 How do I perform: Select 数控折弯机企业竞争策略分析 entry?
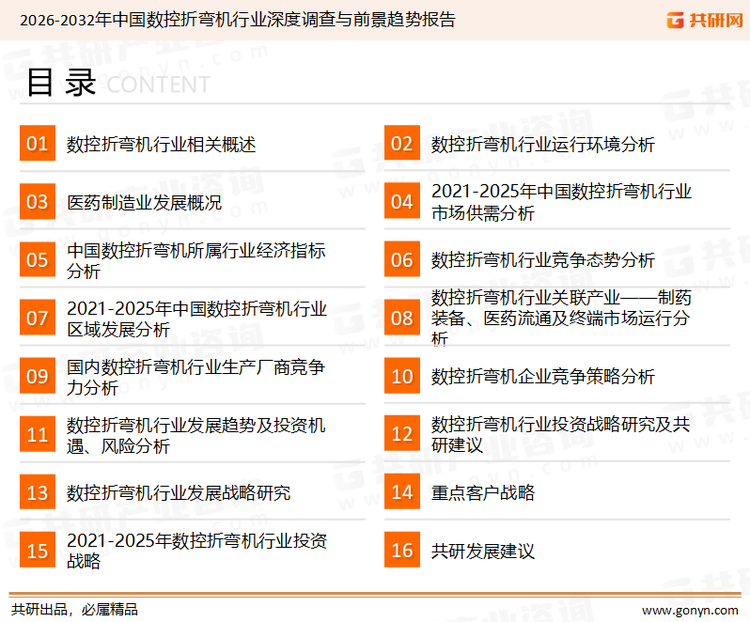point(542,376)
